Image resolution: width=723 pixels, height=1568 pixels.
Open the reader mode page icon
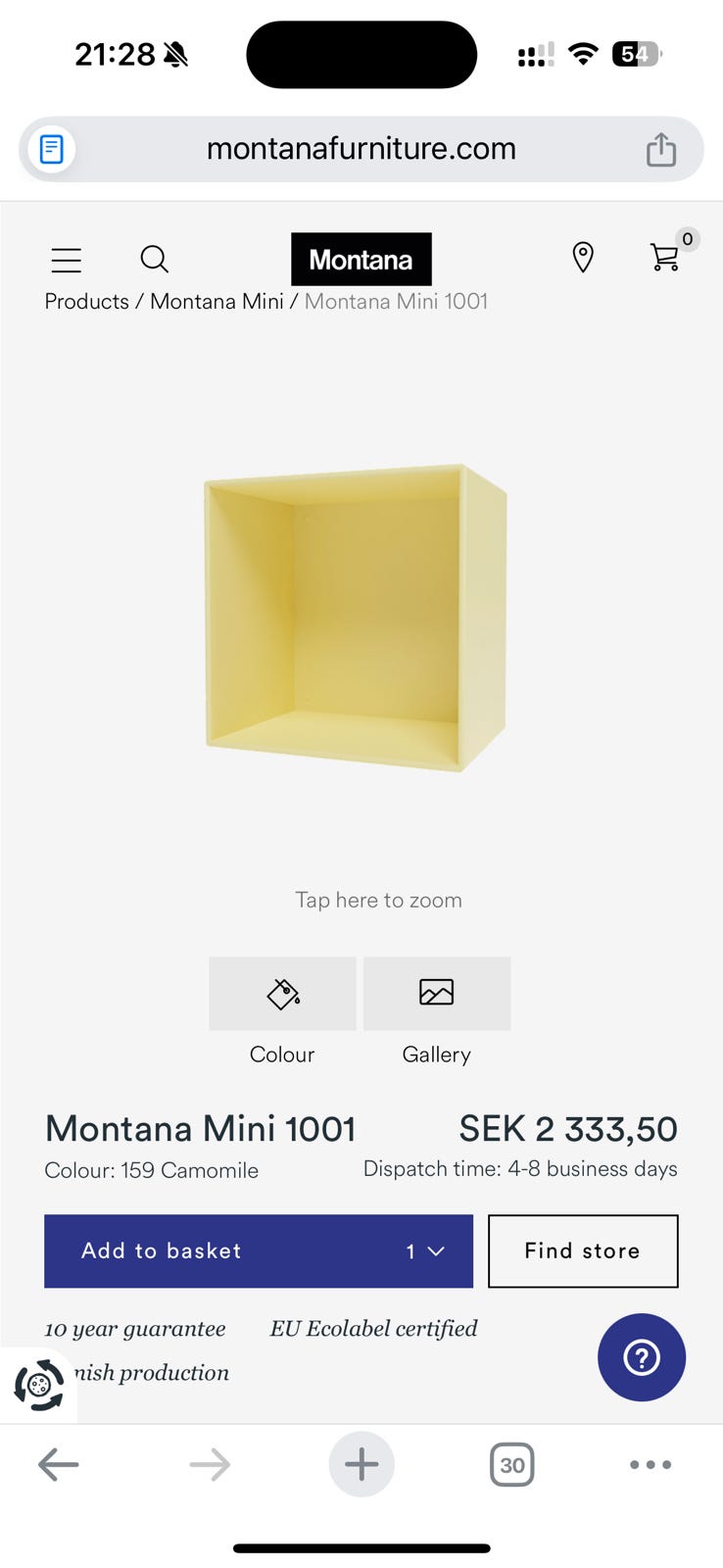coord(52,150)
